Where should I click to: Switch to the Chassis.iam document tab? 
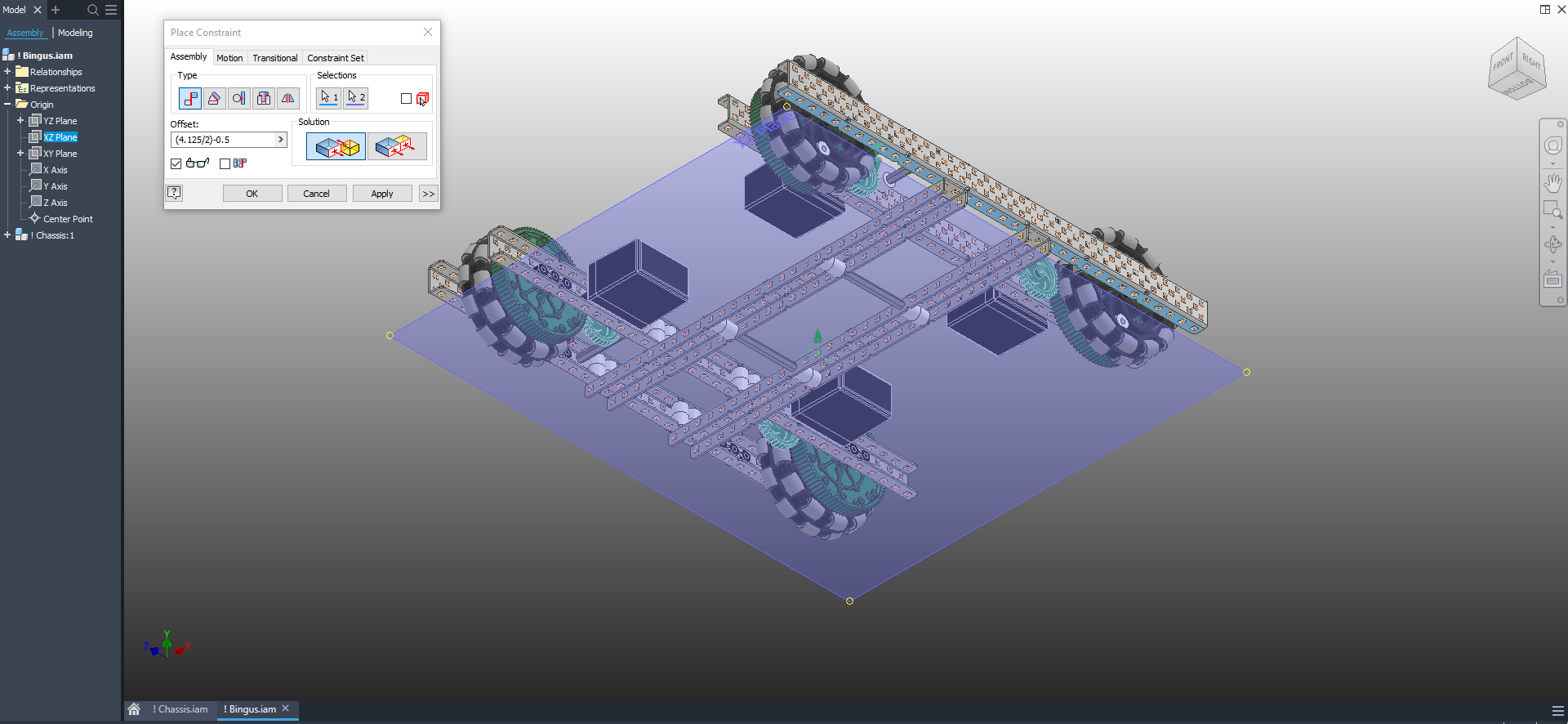pos(180,709)
